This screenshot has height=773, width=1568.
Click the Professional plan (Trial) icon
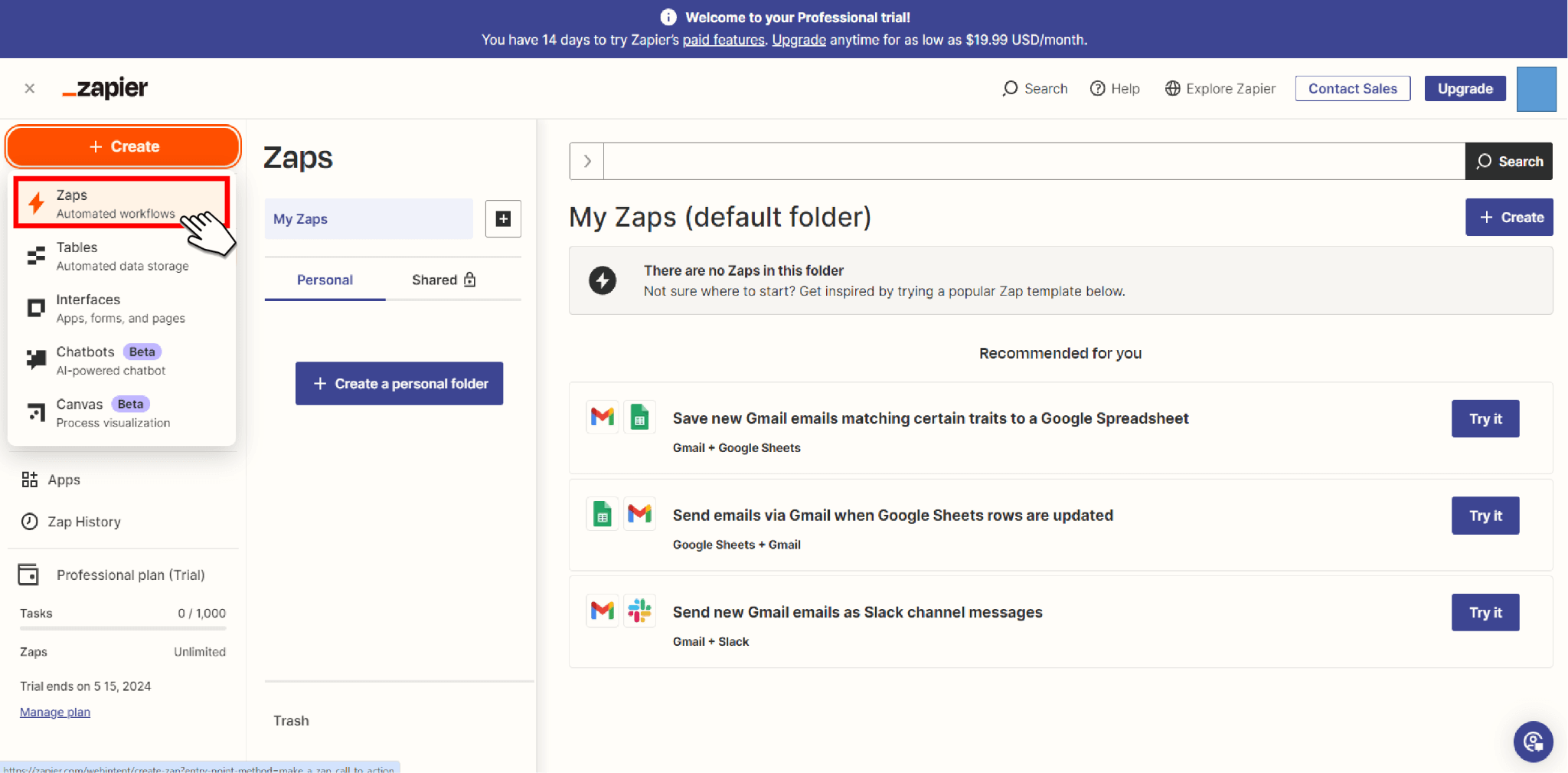28,575
